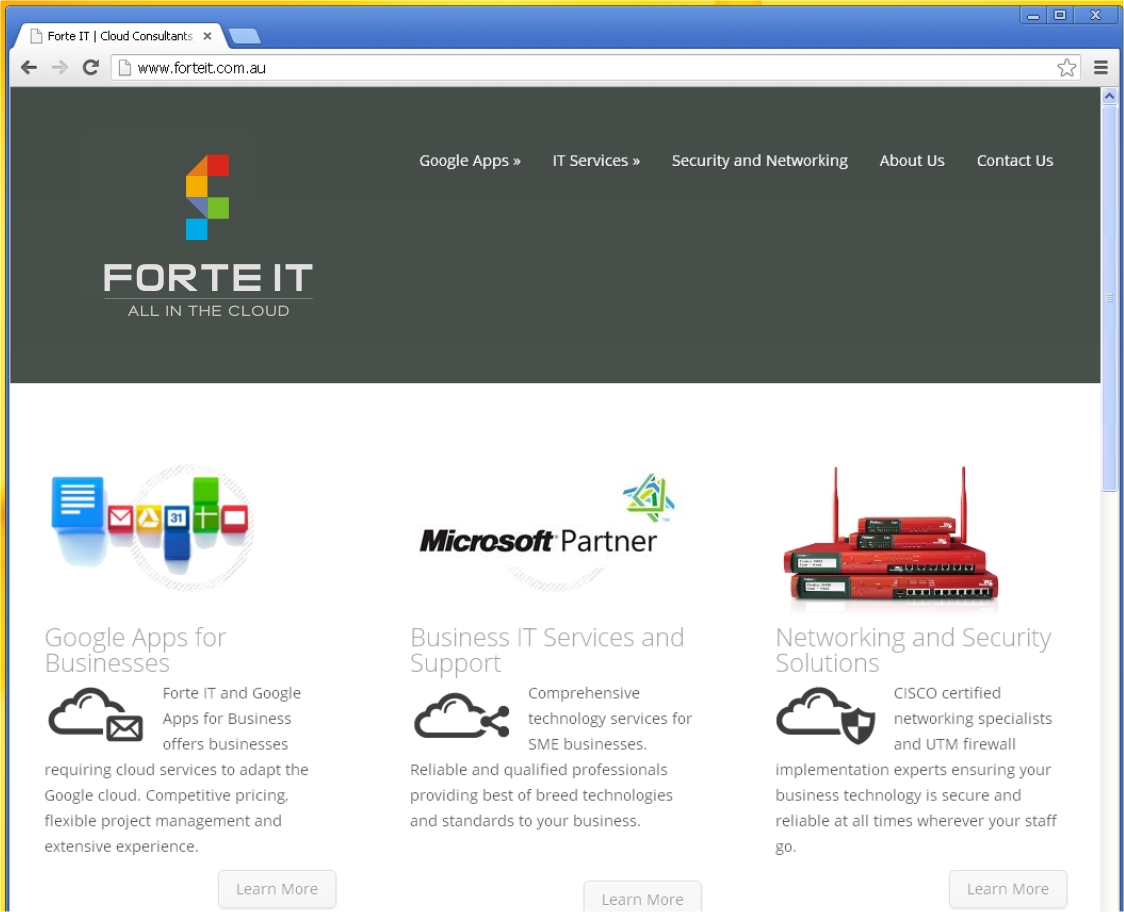Click the browser back arrow button
1124x912 pixels.
tap(29, 68)
